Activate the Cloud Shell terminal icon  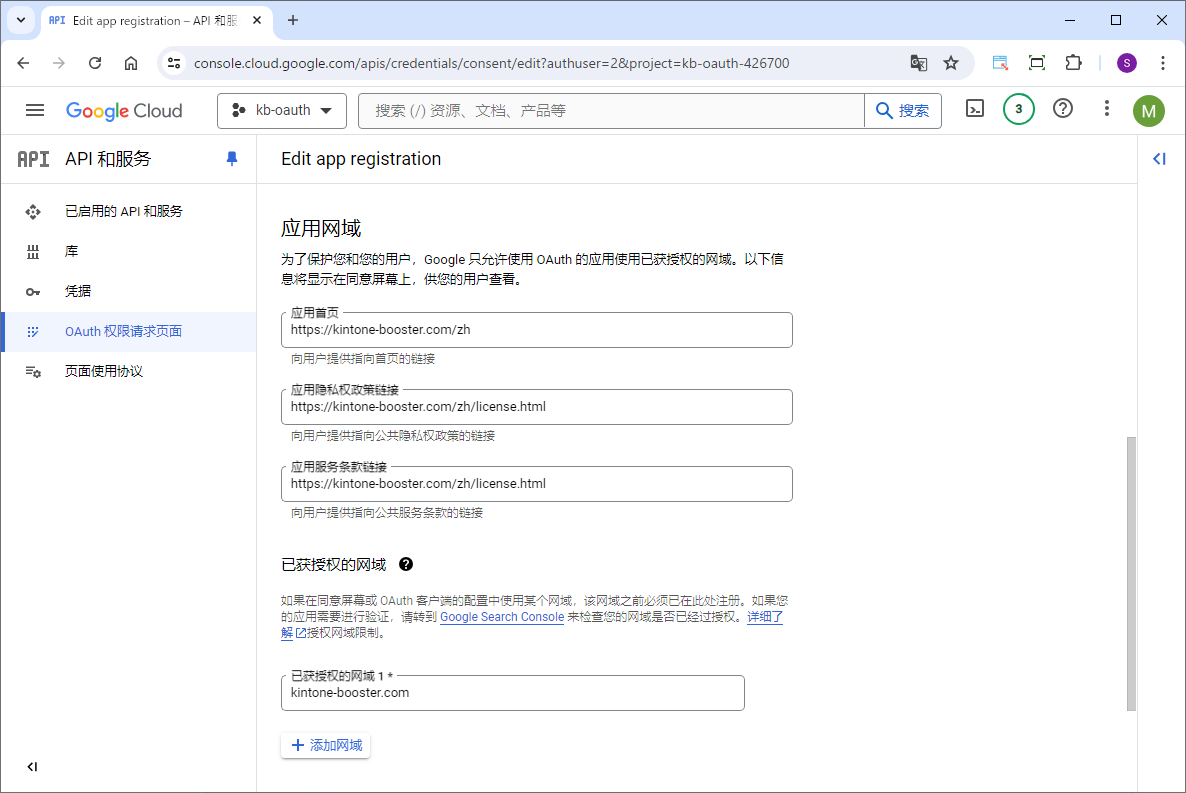pyautogui.click(x=975, y=109)
